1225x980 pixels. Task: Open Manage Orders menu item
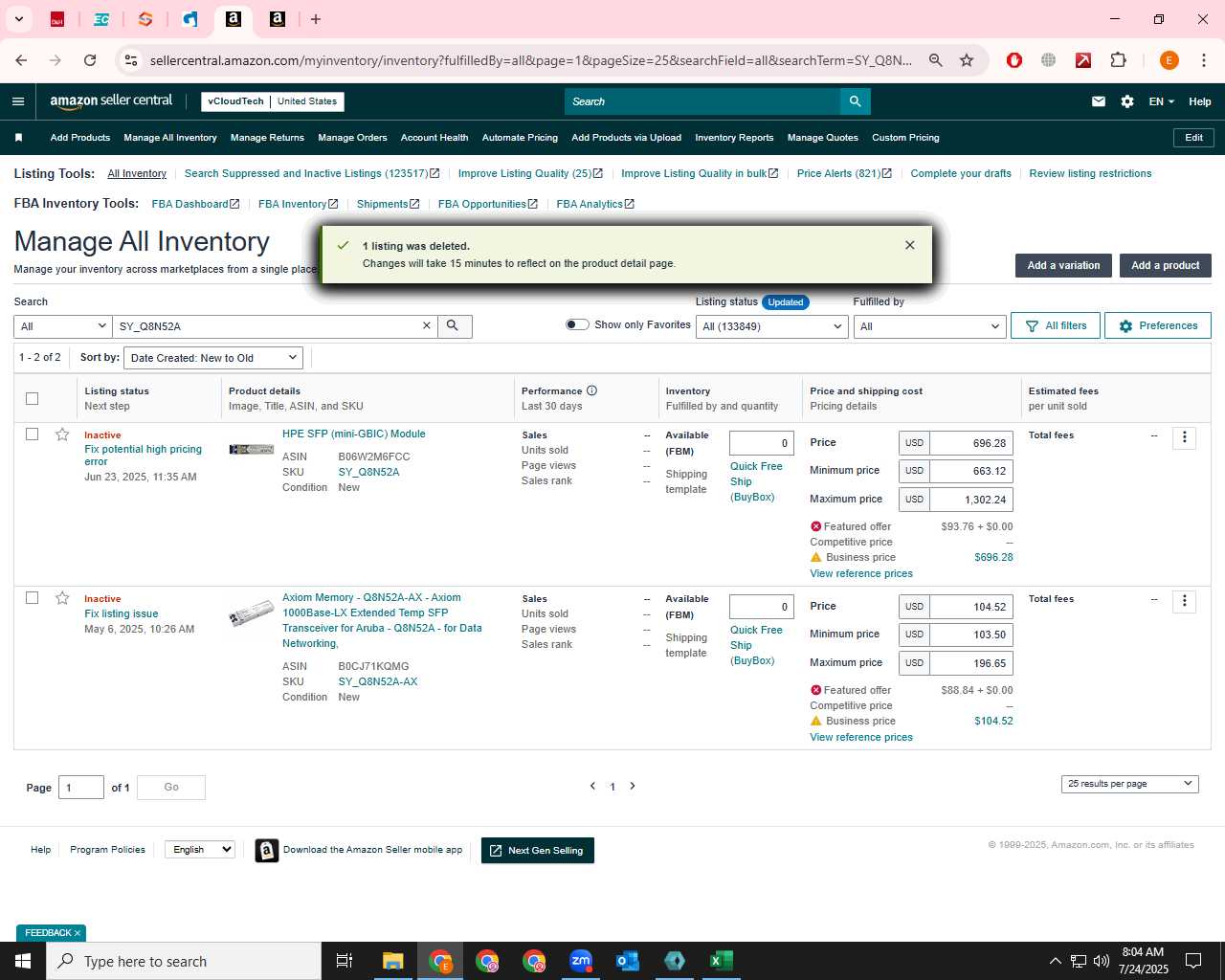pyautogui.click(x=352, y=138)
